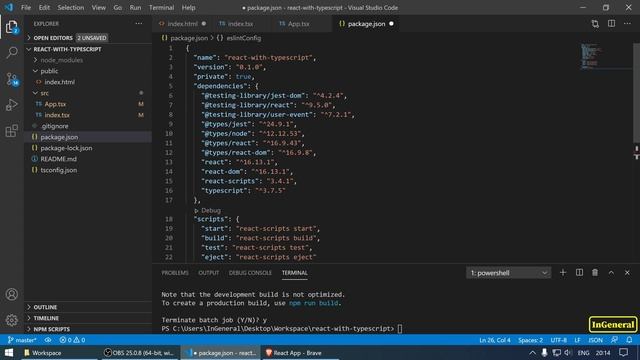Expand the Timeline section
This screenshot has width=640, height=360.
(88, 318)
